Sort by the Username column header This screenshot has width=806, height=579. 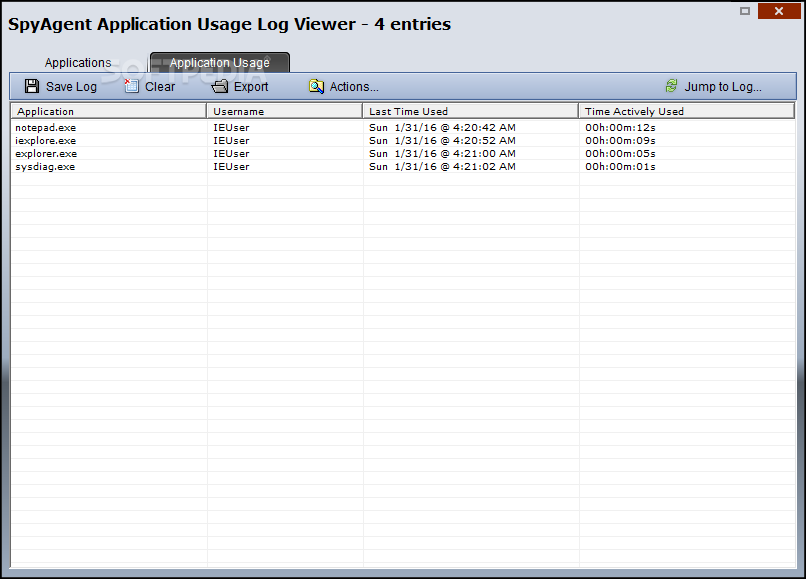pyautogui.click(x=285, y=111)
